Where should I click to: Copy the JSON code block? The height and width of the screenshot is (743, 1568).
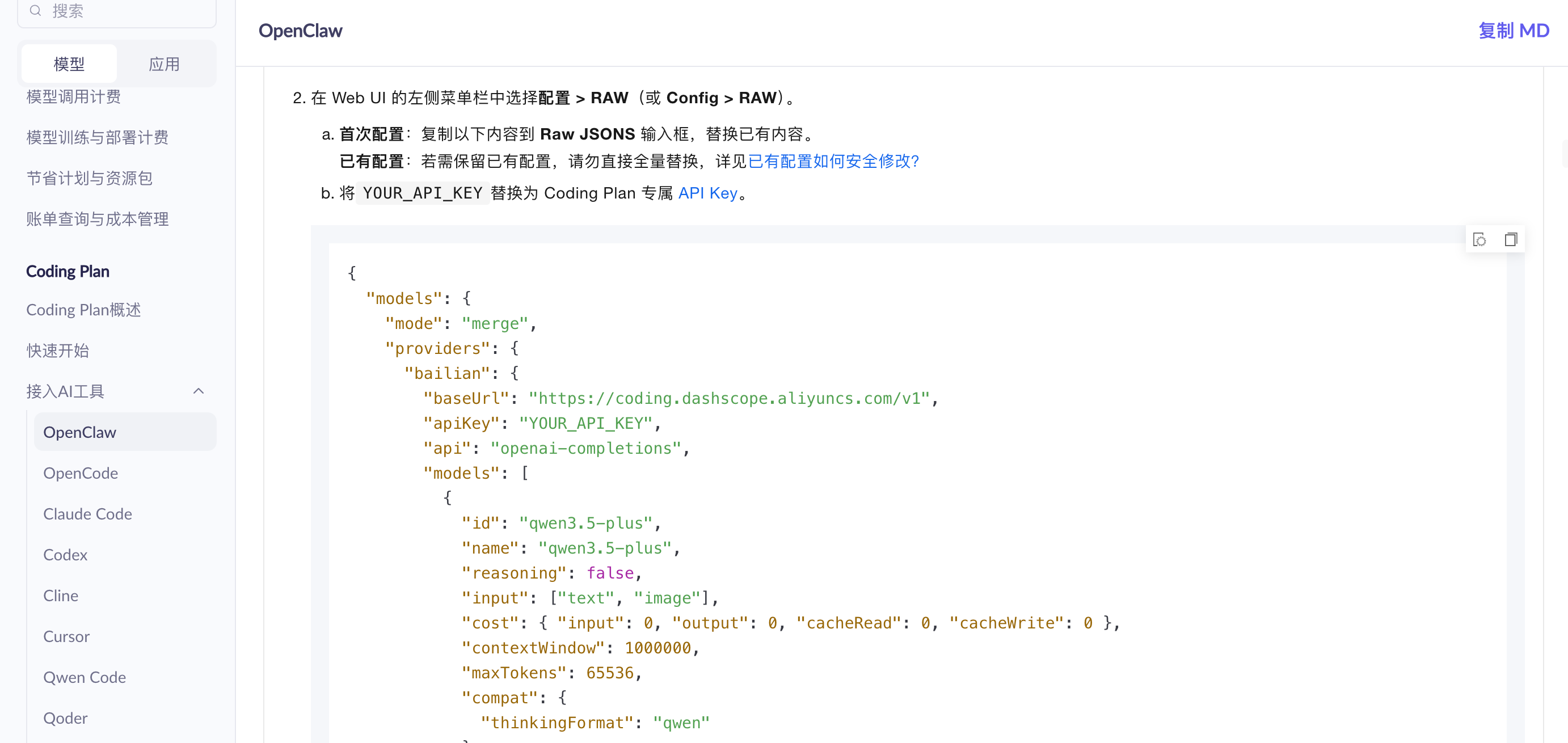pyautogui.click(x=1510, y=240)
